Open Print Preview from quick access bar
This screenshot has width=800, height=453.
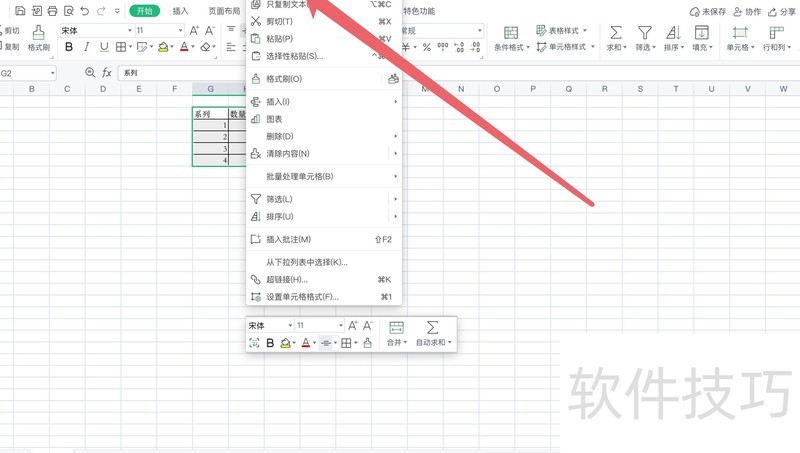(68, 11)
